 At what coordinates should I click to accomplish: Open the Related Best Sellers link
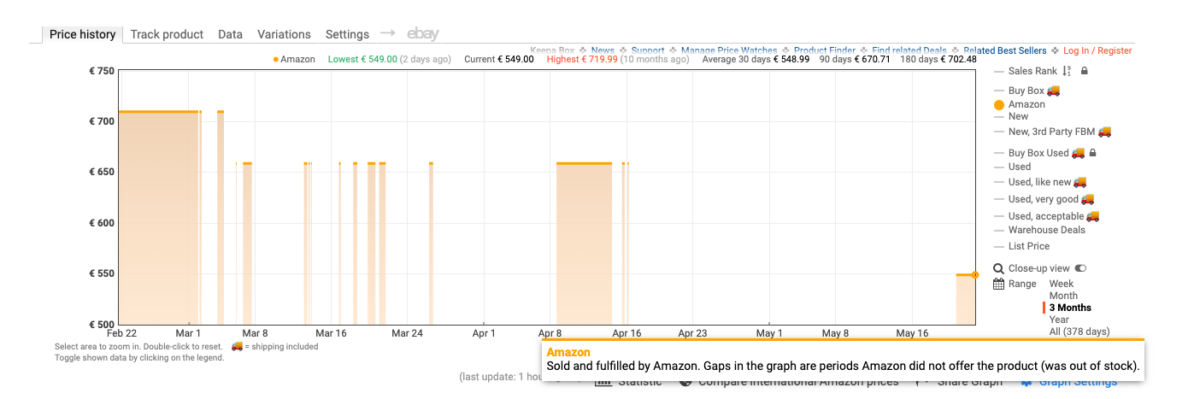coord(1004,51)
